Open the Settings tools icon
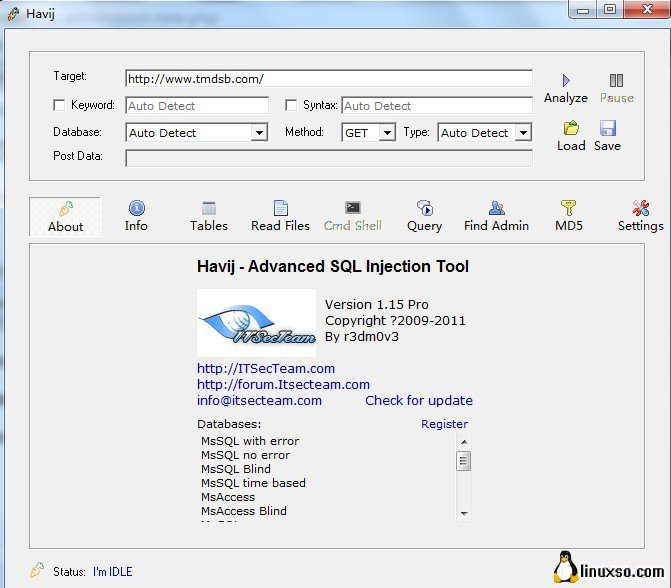 pyautogui.click(x=641, y=208)
